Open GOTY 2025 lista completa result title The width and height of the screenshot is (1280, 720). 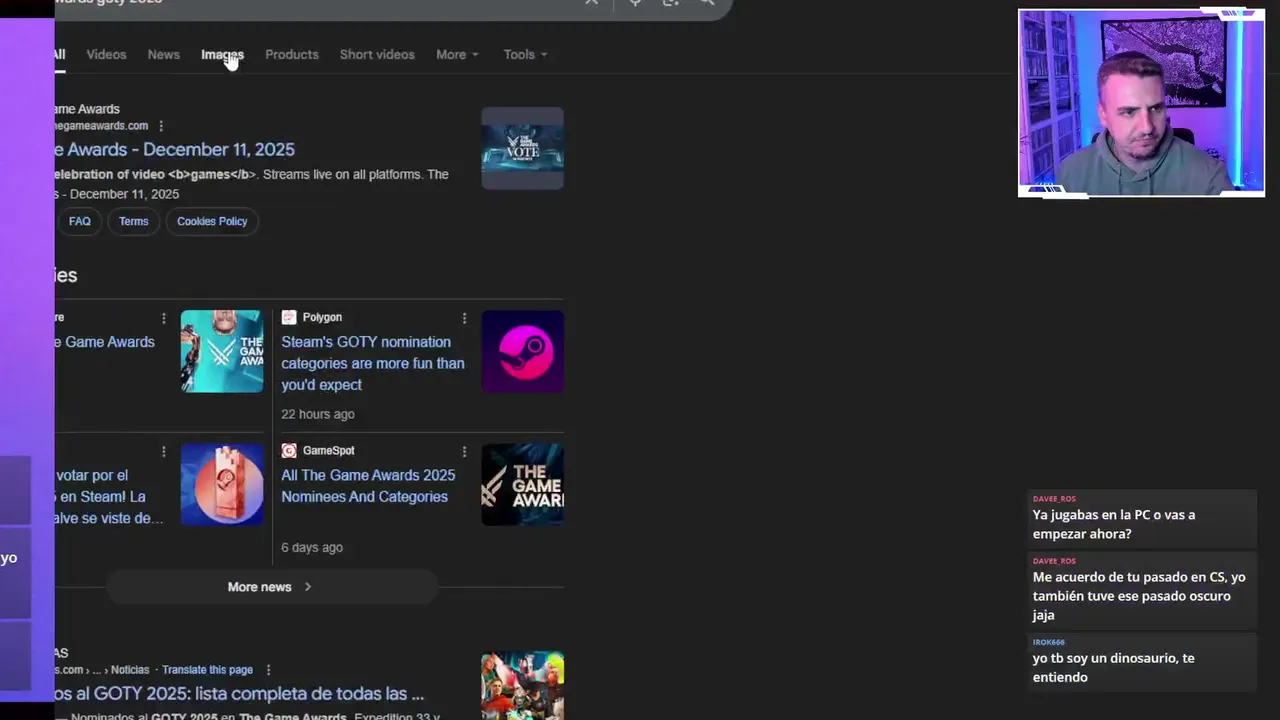pos(240,694)
